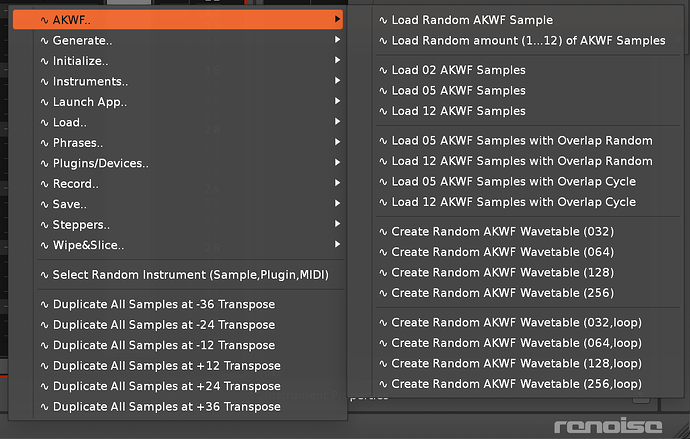Open the Generate.. submenu
This screenshot has width=690, height=439.
point(178,40)
